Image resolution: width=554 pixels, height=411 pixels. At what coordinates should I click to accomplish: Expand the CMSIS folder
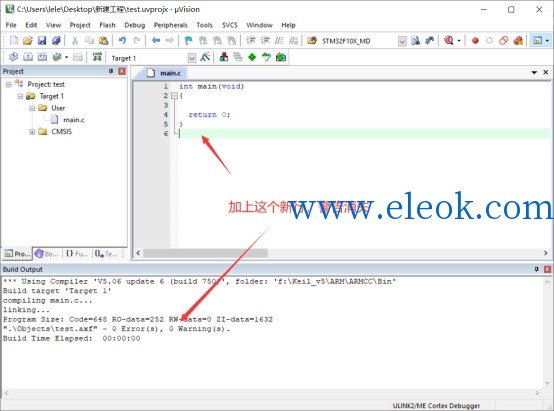click(32, 132)
